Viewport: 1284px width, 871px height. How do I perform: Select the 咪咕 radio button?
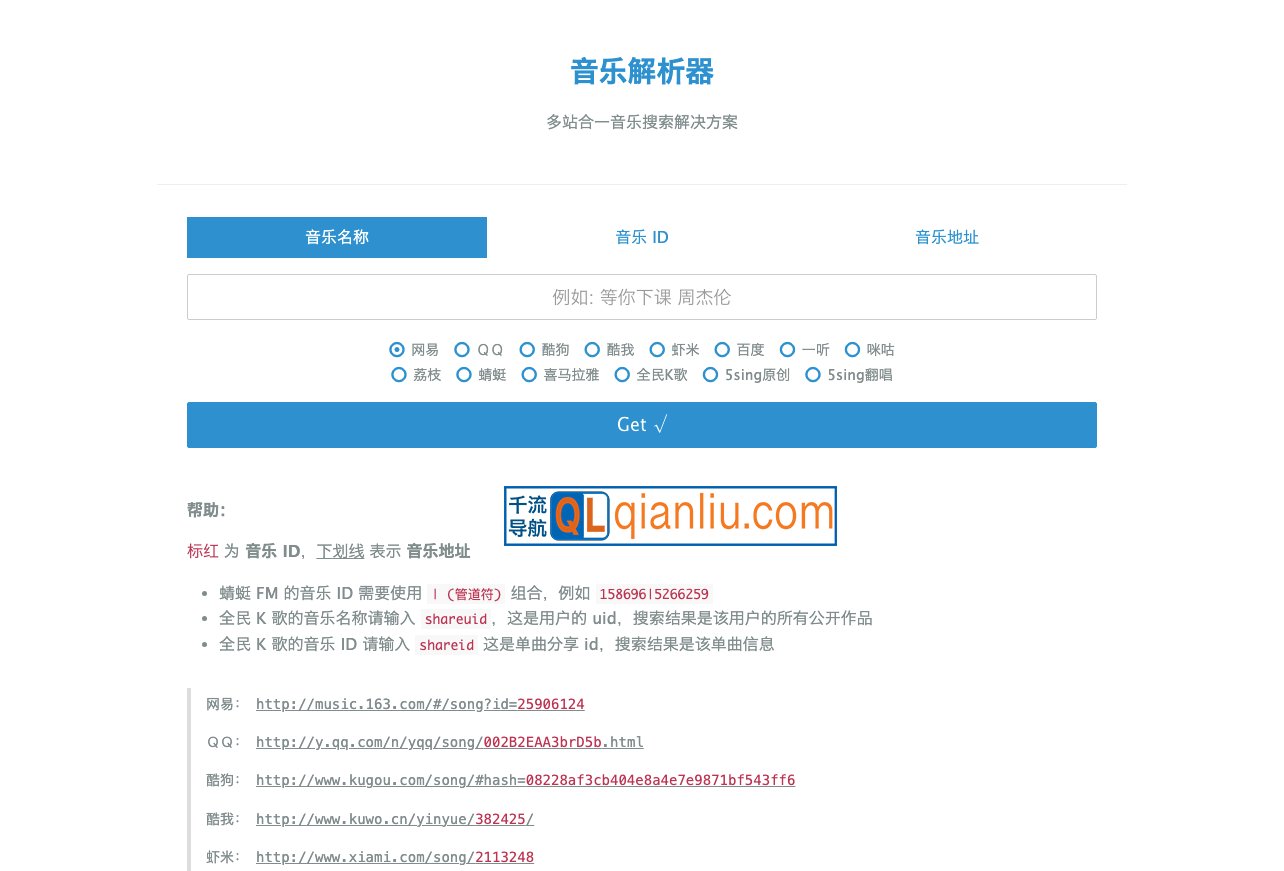coord(851,349)
